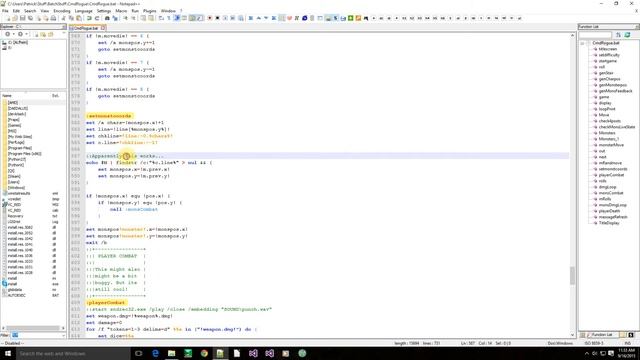This screenshot has width=640, height=360.
Task: Click the Paste toolbar icon
Action: click(x=79, y=18)
